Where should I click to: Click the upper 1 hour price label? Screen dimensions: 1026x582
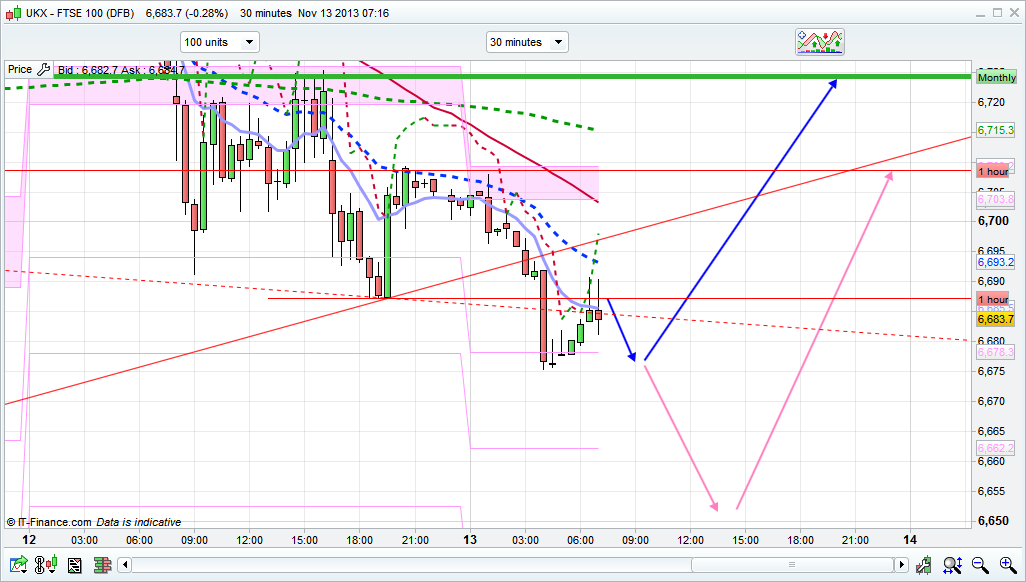[993, 170]
